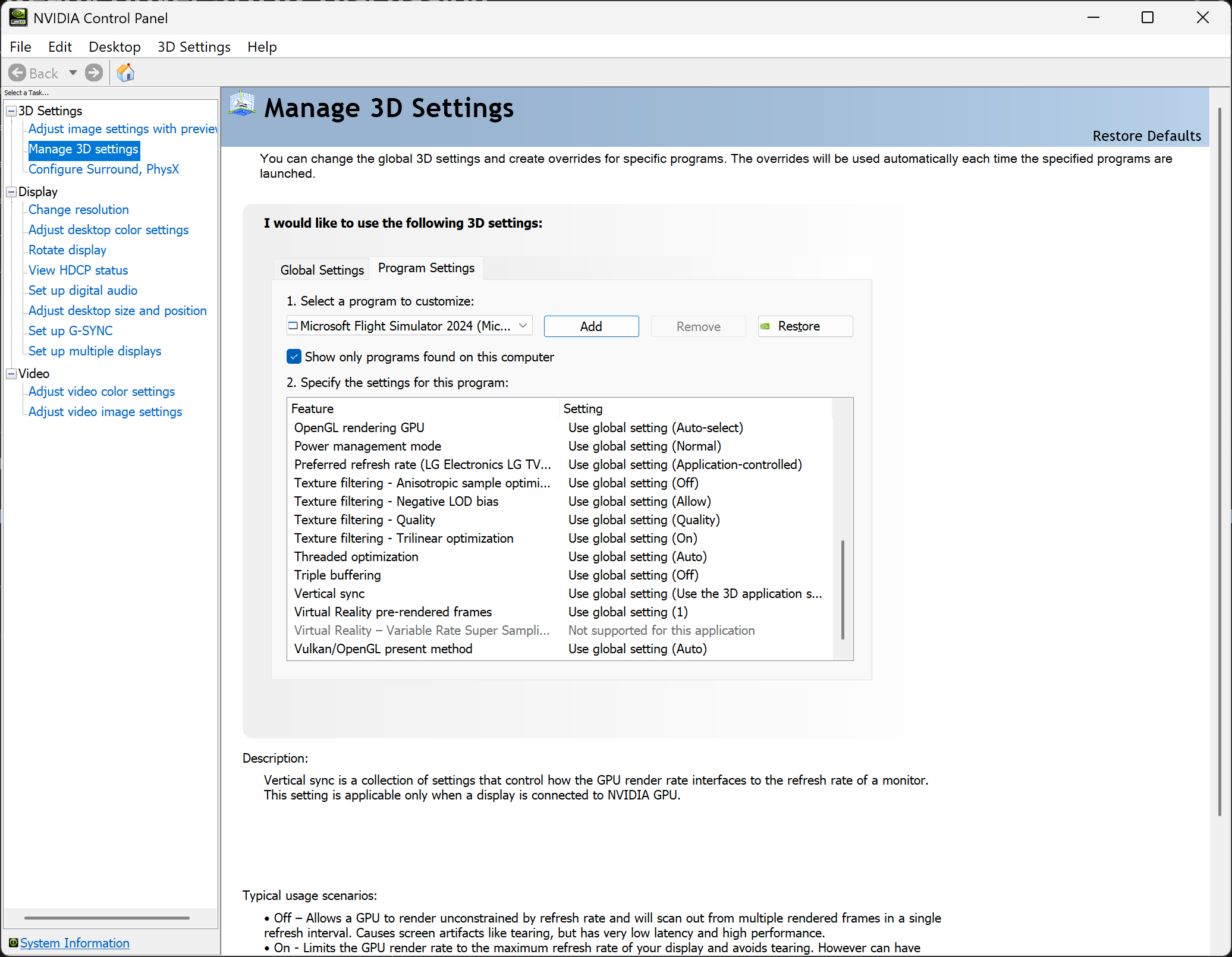Open Adjust image settings with preview

(123, 129)
